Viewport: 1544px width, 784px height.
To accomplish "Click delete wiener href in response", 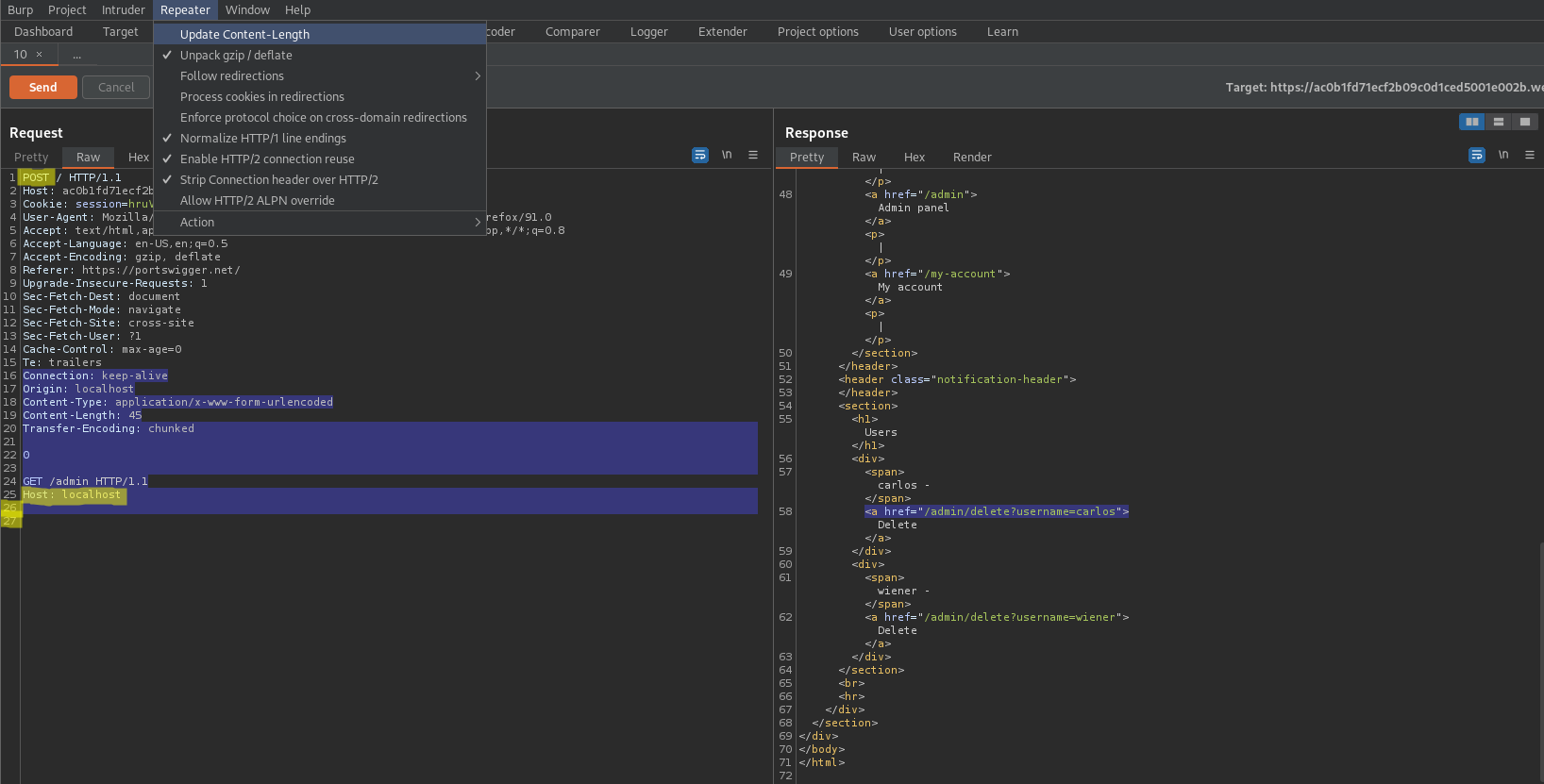I will [997, 617].
